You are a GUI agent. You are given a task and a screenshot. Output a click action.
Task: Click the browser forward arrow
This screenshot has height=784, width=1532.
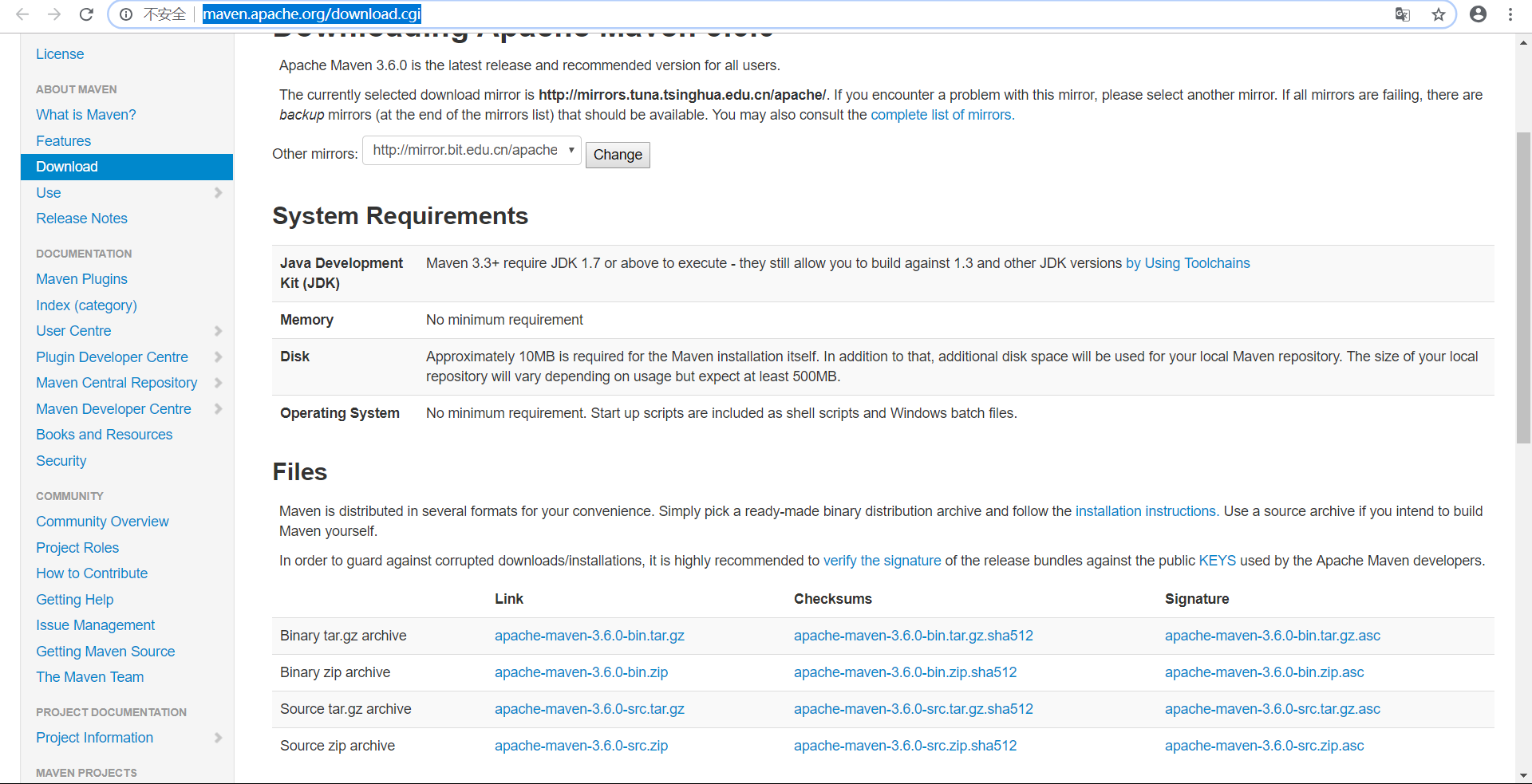click(x=54, y=14)
